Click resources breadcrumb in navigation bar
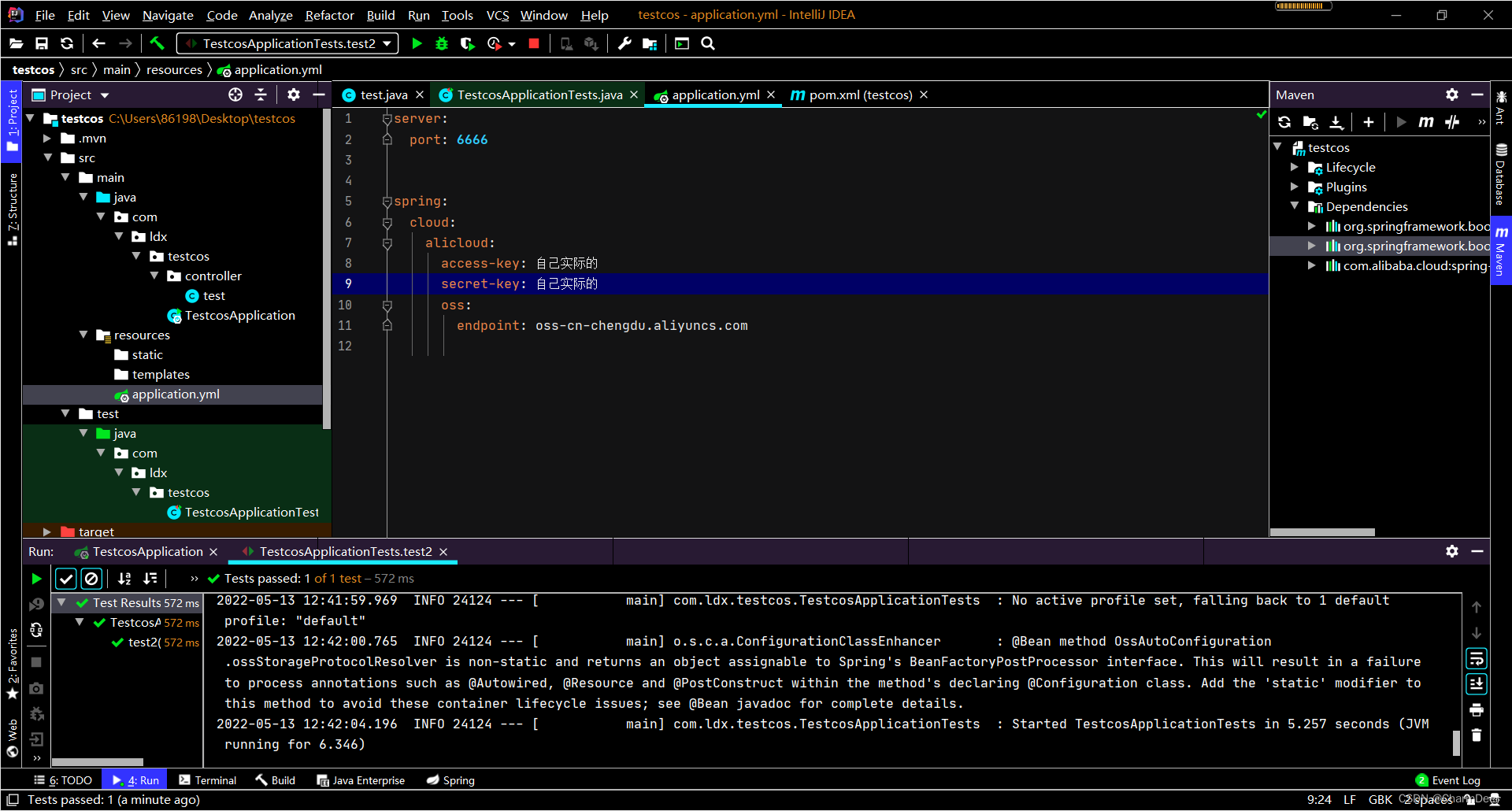Screen dimensions: 1512x811 pos(174,70)
